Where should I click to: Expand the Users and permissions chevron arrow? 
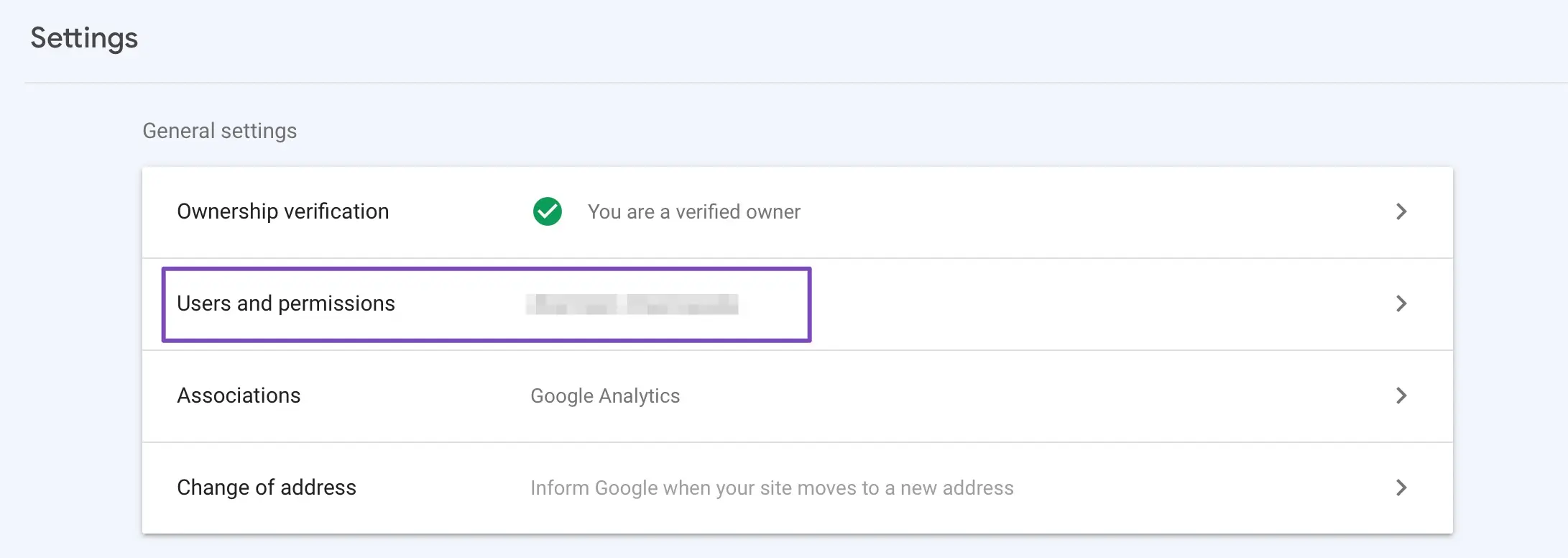click(1401, 303)
